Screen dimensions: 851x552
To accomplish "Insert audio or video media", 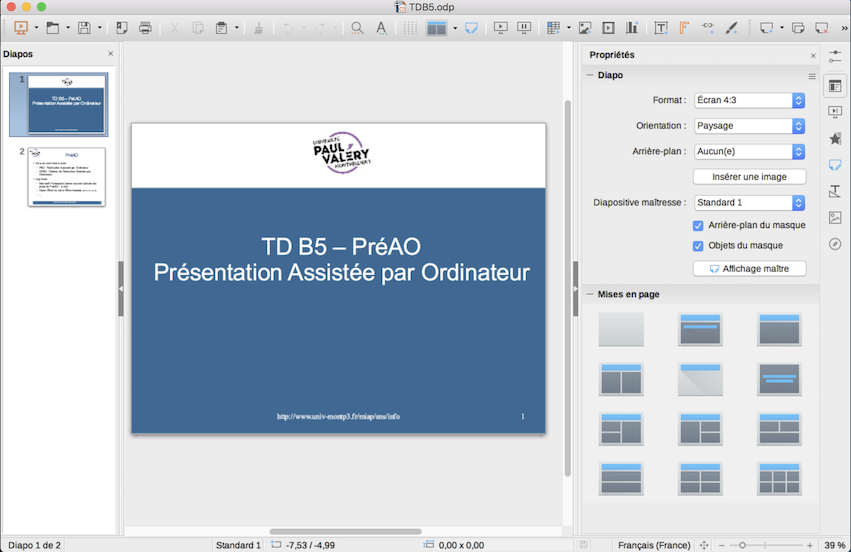I will [608, 28].
